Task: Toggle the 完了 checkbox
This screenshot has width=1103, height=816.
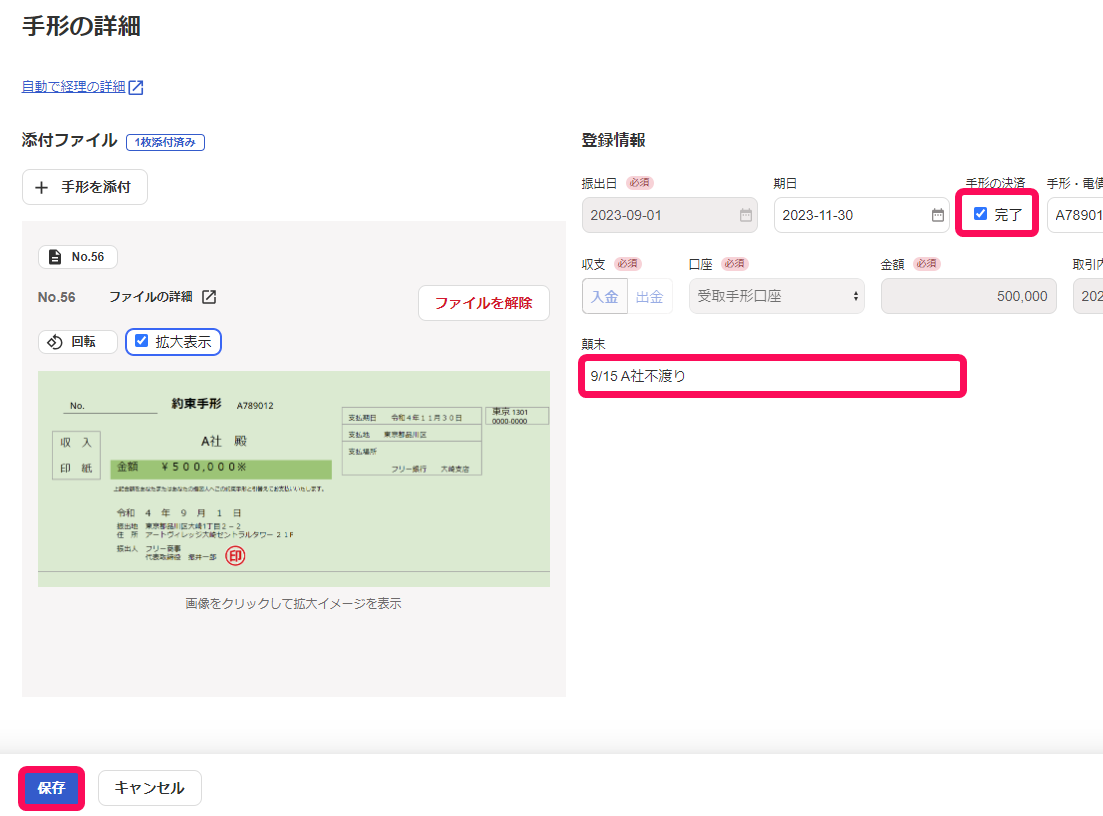Action: click(980, 214)
